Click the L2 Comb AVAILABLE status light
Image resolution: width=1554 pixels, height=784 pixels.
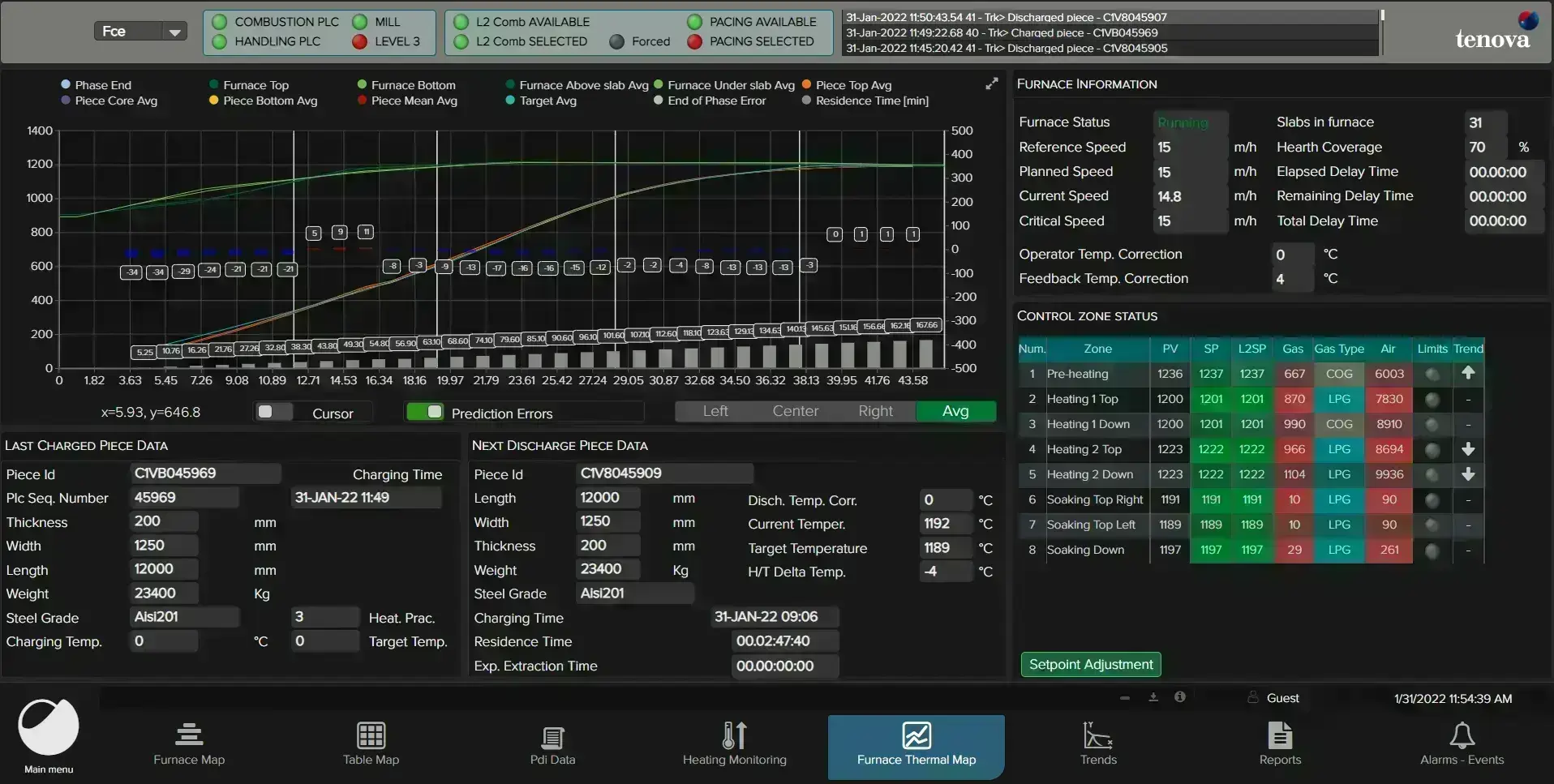(461, 22)
